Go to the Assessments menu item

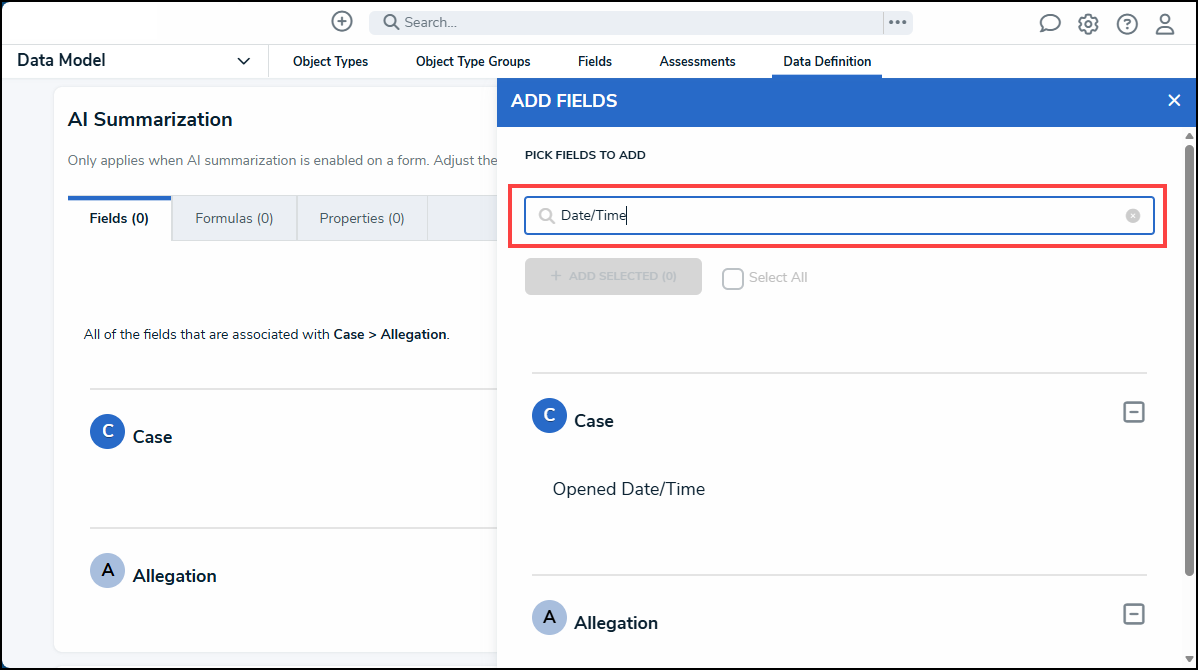tap(697, 61)
